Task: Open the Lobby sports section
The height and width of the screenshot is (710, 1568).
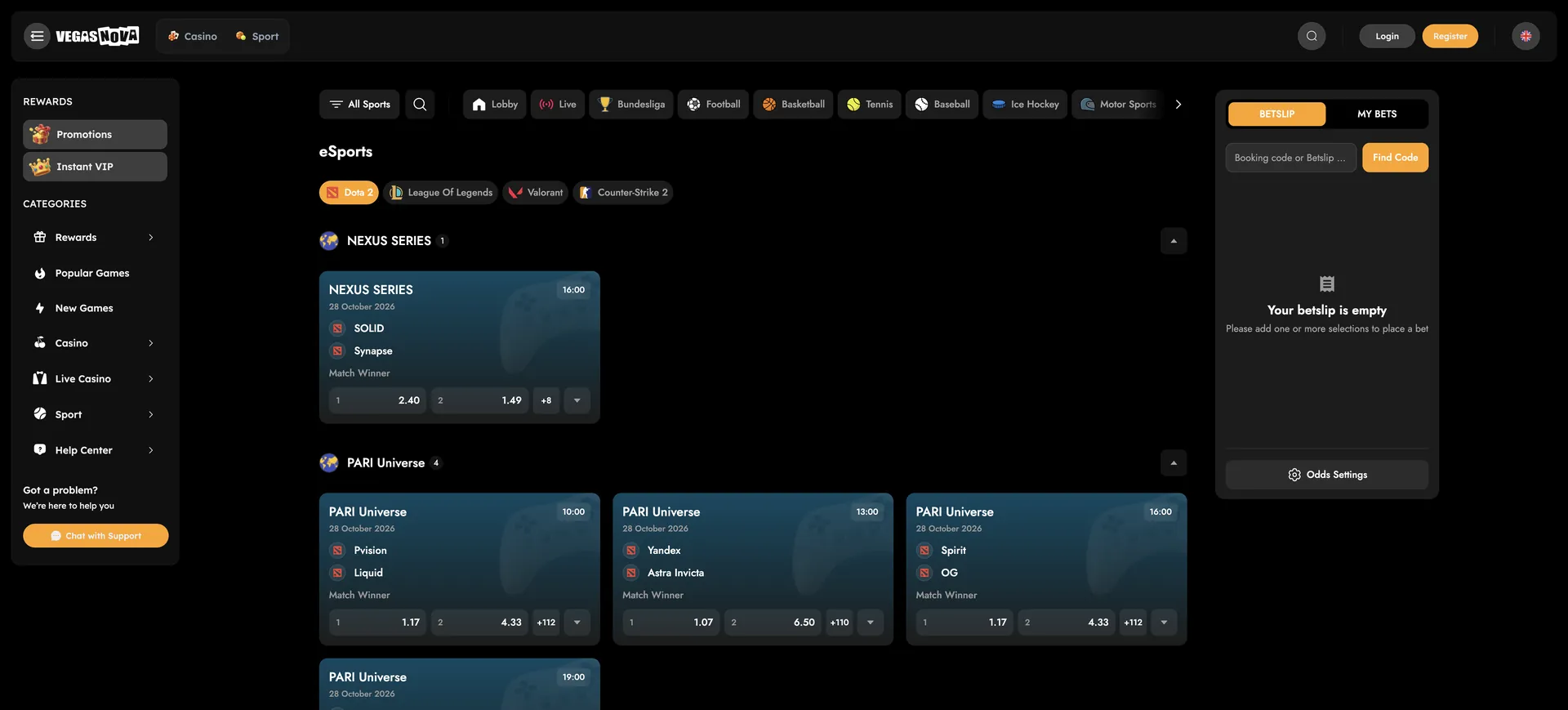Action: click(495, 105)
